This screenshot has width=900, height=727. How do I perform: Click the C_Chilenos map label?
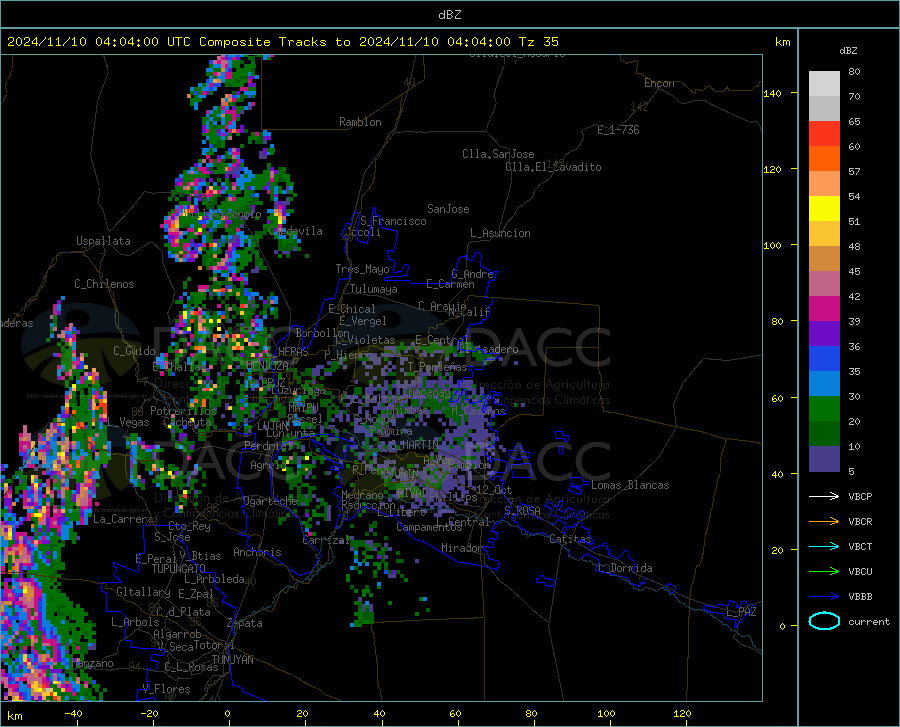(104, 284)
